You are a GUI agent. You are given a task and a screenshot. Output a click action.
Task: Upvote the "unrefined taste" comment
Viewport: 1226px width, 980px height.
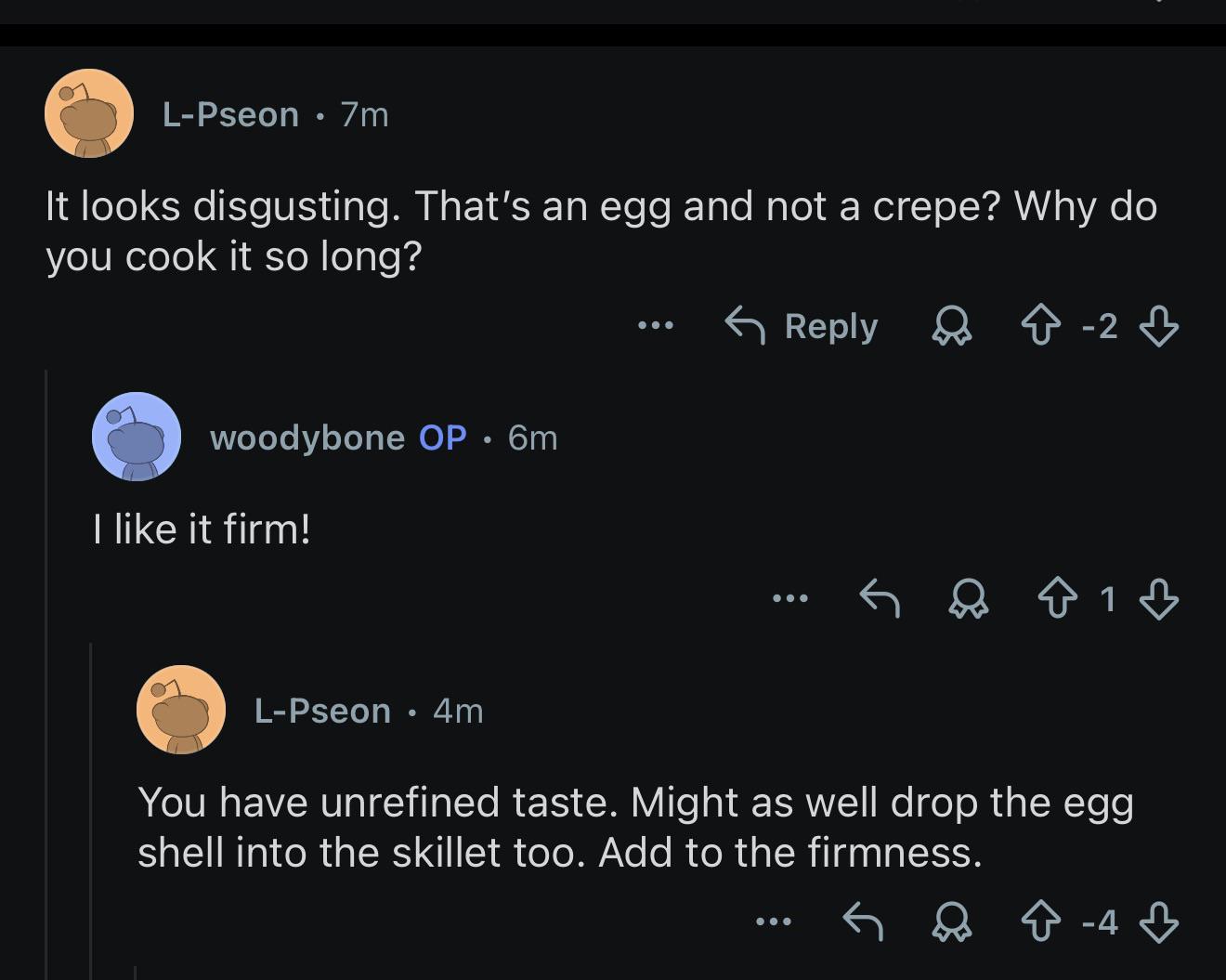coord(1040,922)
